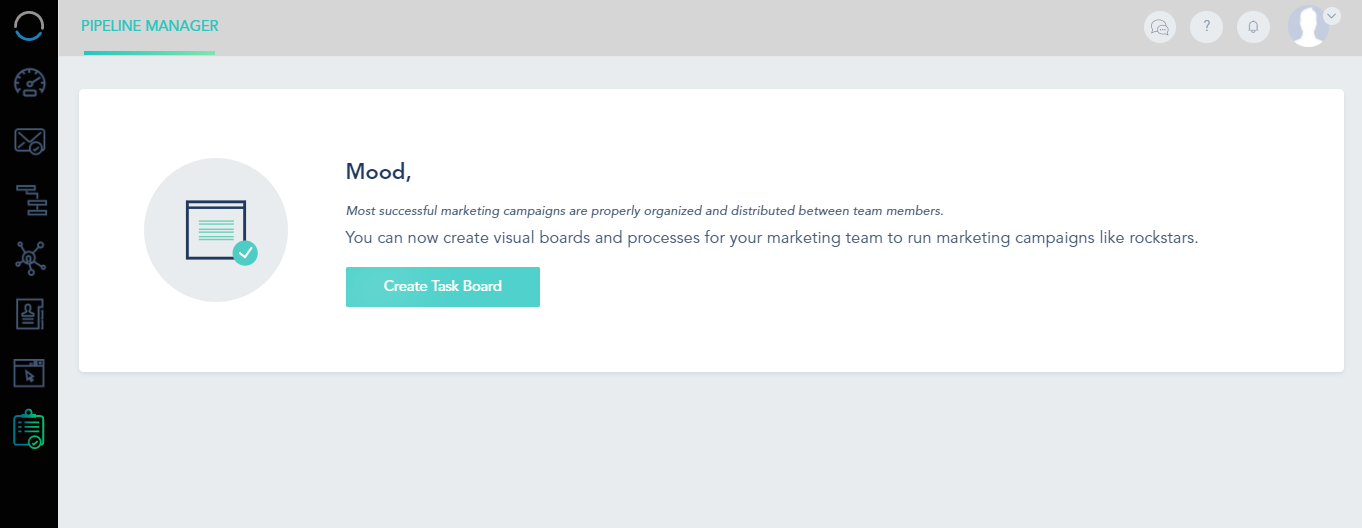The height and width of the screenshot is (528, 1362).
Task: Switch to the Pipeline Manager tab
Action: tap(150, 26)
